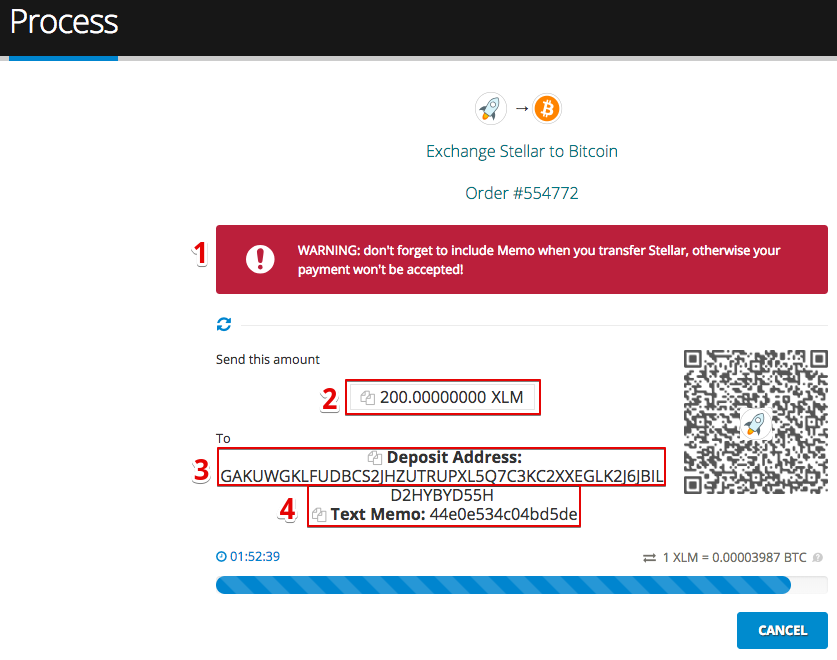Click the 'Text Memo:' label
Viewport: 837px width, 660px height.
click(x=378, y=514)
